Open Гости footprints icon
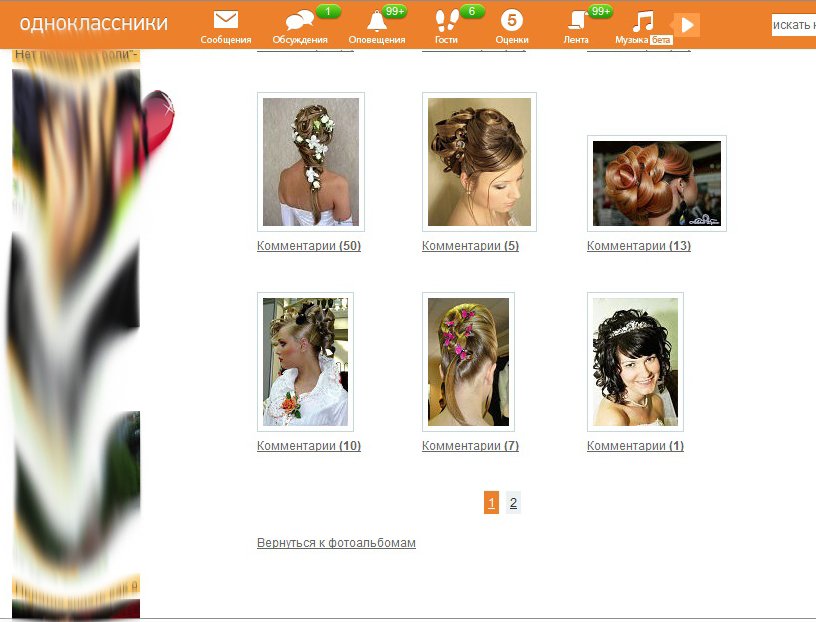Viewport: 816px width, 622px height. click(446, 21)
